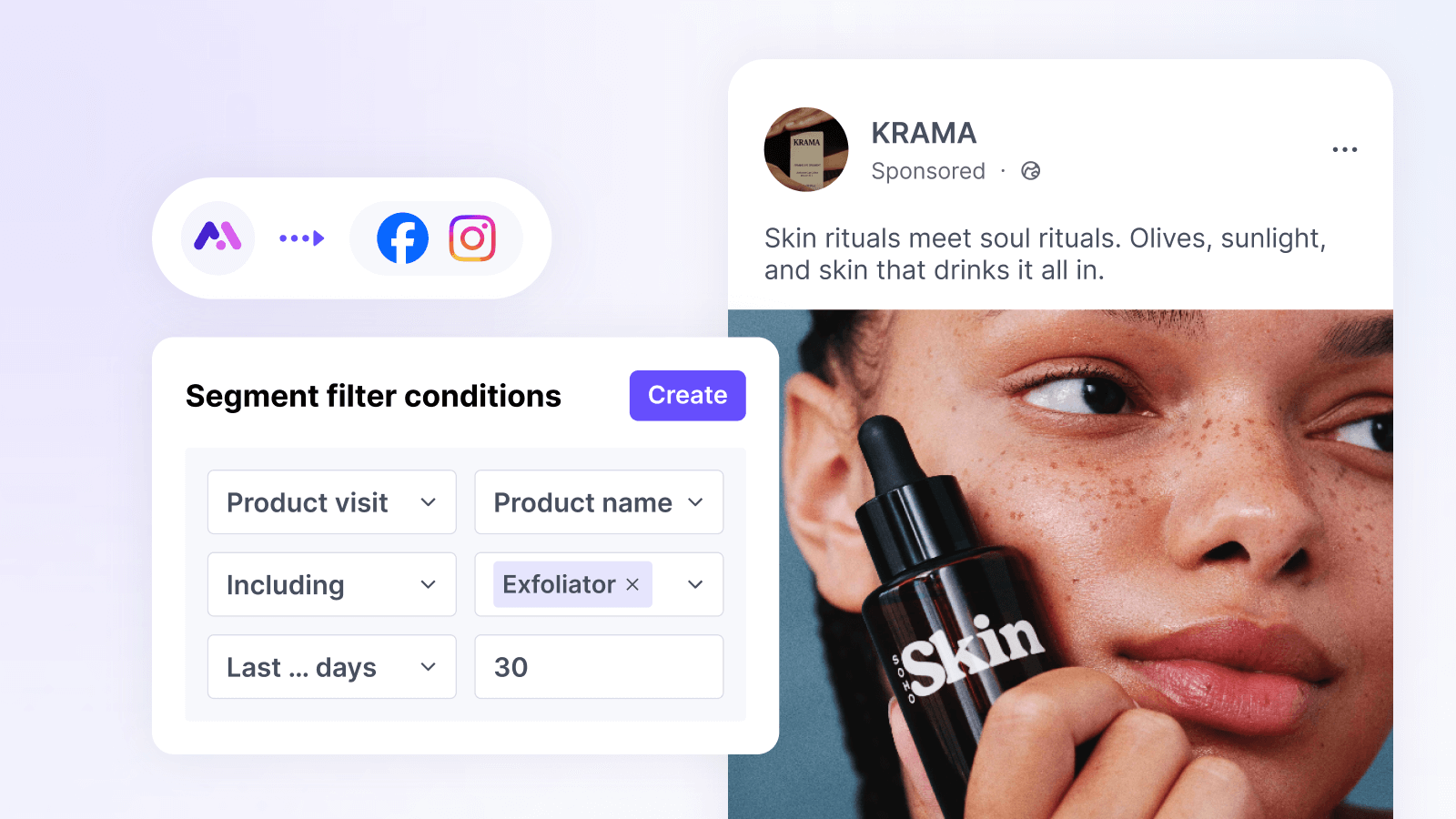
Task: Click the purple app logo icon
Action: (x=218, y=238)
